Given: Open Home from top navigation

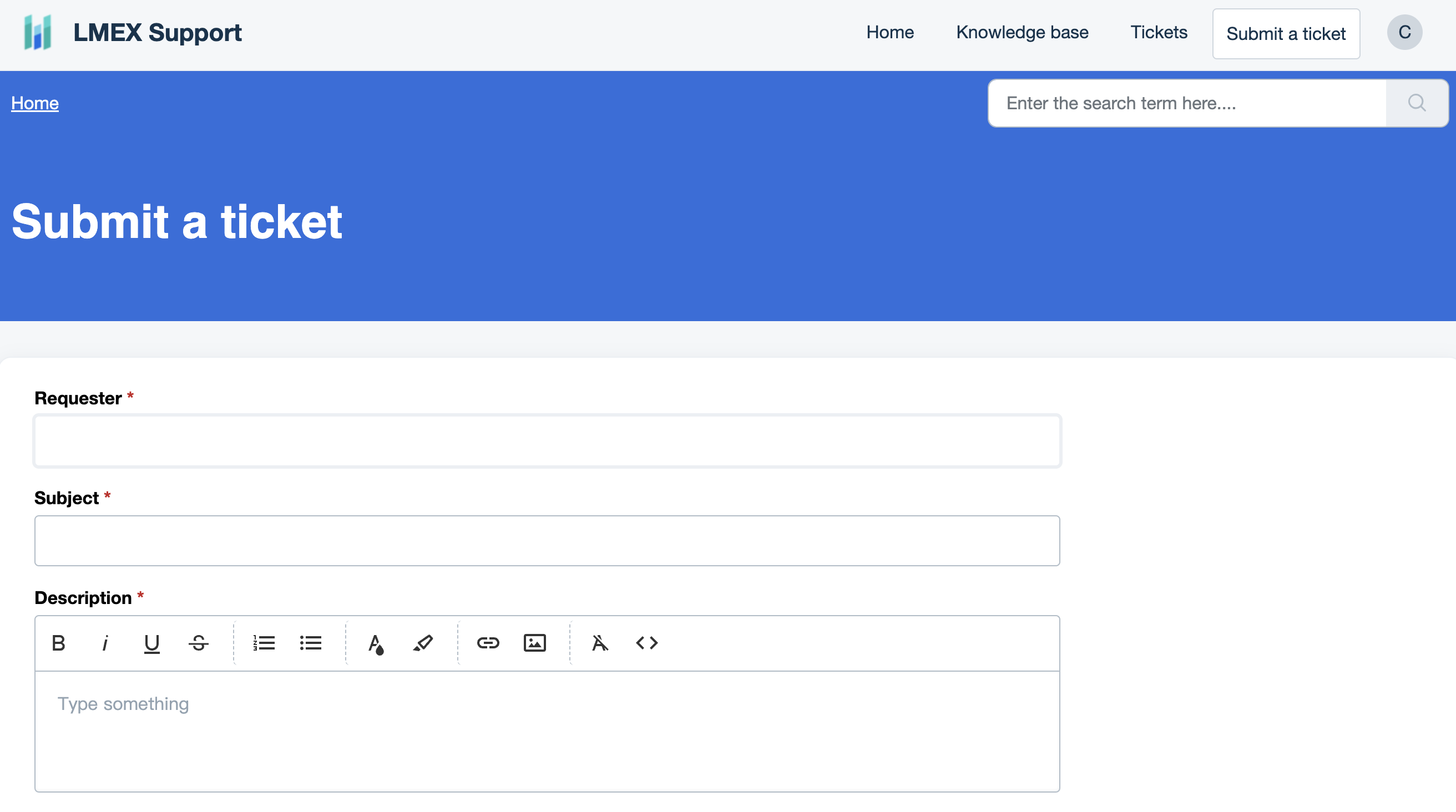Looking at the screenshot, I should click(889, 32).
